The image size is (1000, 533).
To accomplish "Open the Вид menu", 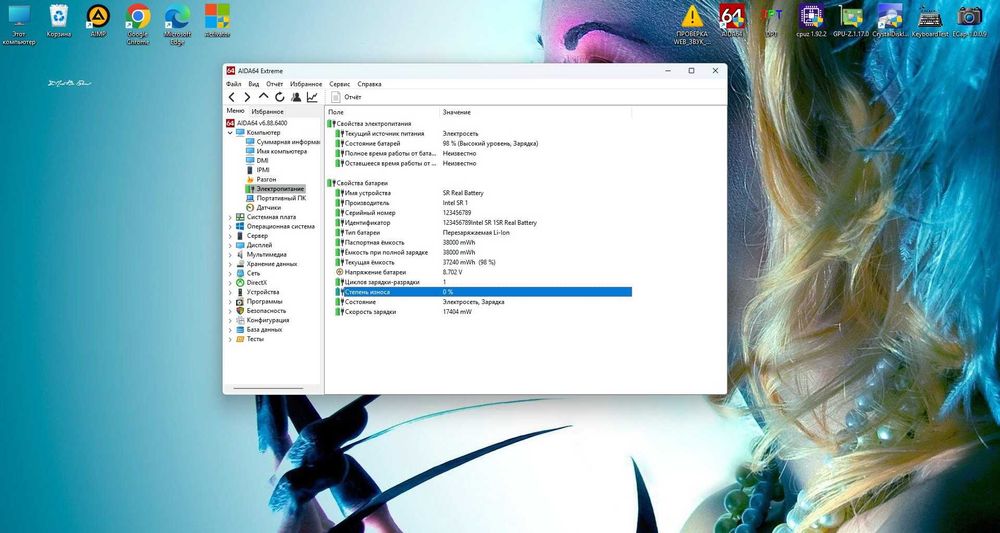I will pyautogui.click(x=254, y=84).
